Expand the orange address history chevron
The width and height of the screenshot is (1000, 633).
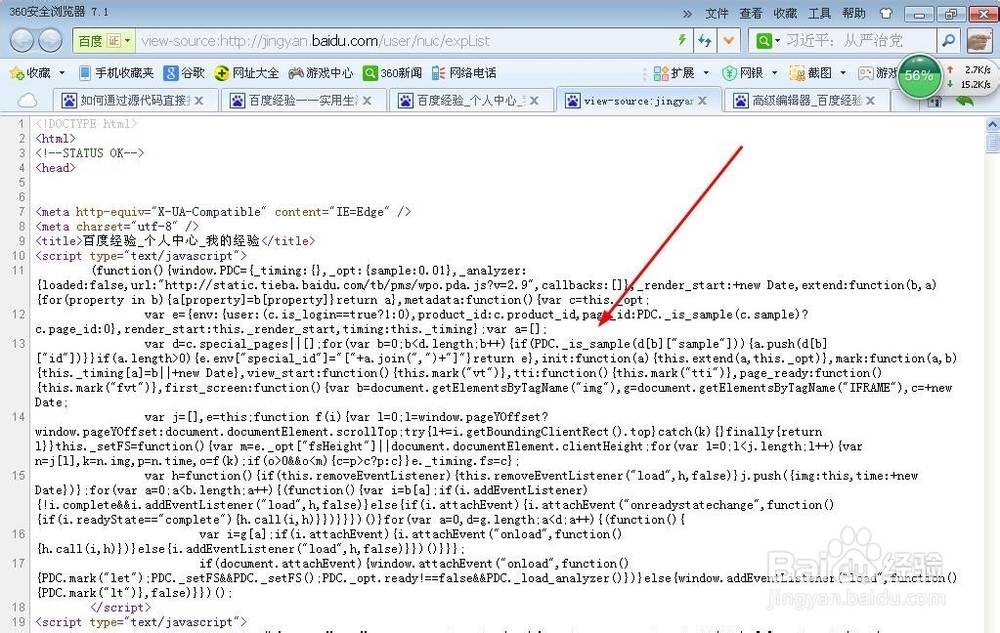tap(728, 41)
